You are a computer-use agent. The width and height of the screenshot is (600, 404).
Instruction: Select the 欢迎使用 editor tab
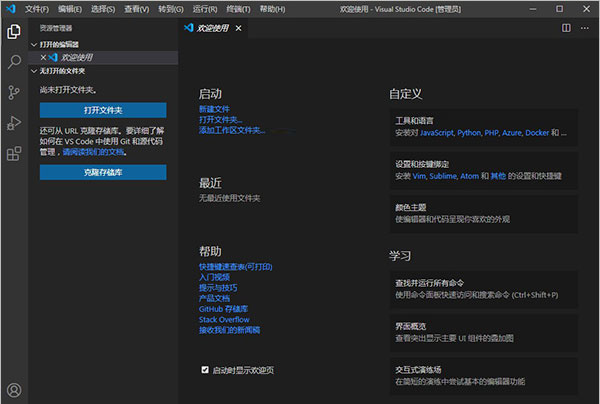213,28
